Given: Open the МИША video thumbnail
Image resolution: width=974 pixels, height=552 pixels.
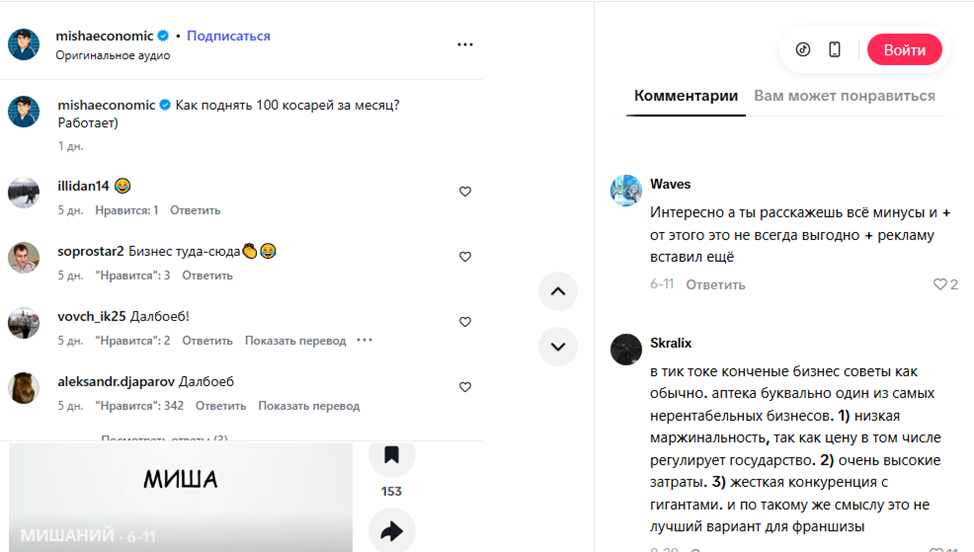Looking at the screenshot, I should coord(181,497).
